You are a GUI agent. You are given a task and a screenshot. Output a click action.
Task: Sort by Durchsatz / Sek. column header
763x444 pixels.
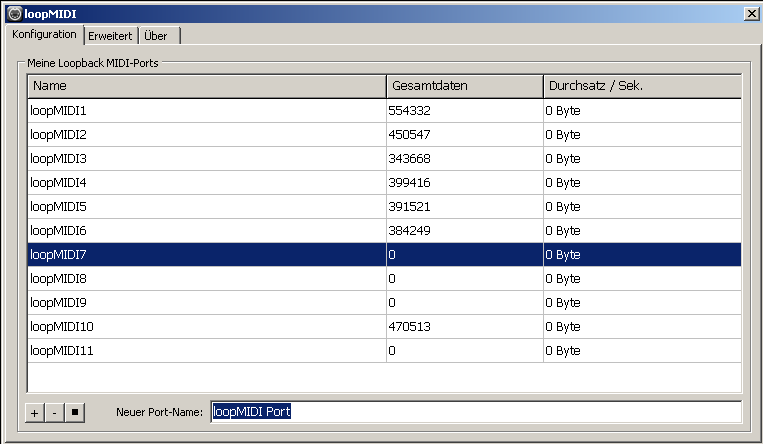click(642, 86)
